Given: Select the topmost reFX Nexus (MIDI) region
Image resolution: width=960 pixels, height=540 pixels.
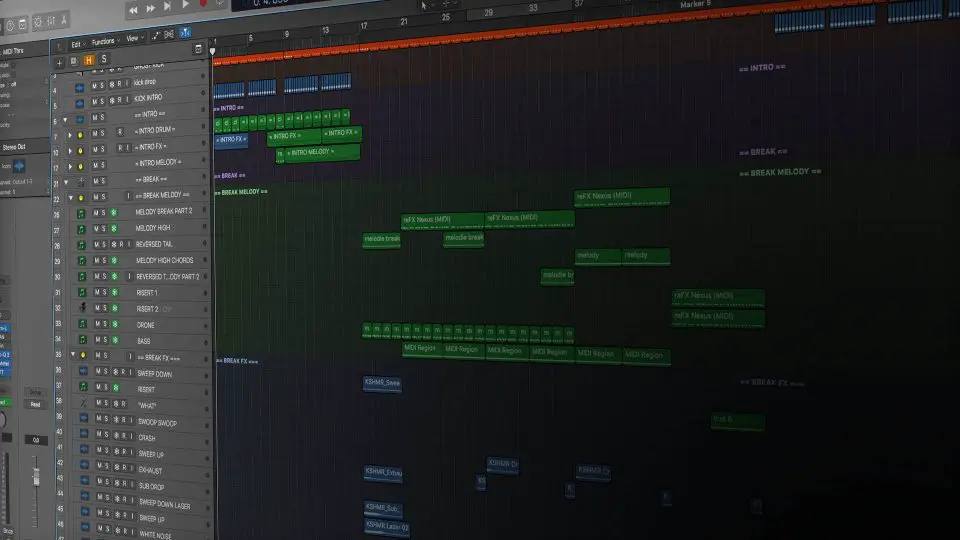Looking at the screenshot, I should tap(621, 197).
